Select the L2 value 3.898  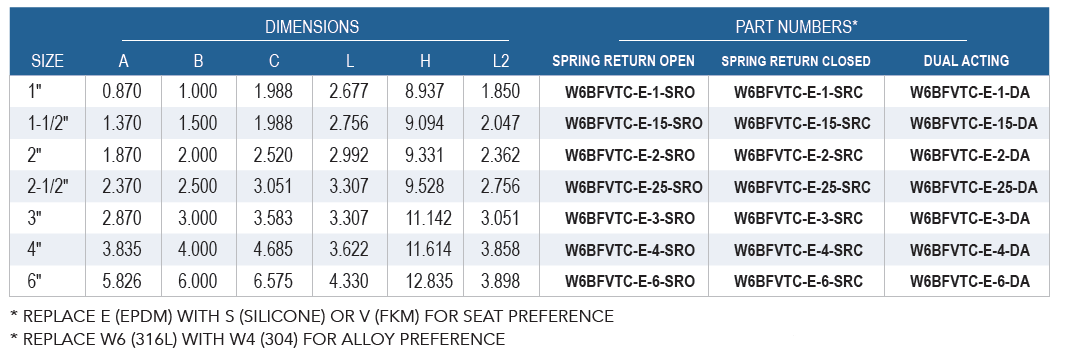click(x=500, y=282)
